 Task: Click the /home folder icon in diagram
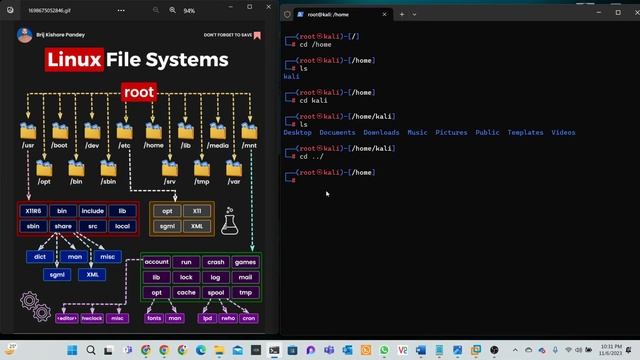(153, 131)
